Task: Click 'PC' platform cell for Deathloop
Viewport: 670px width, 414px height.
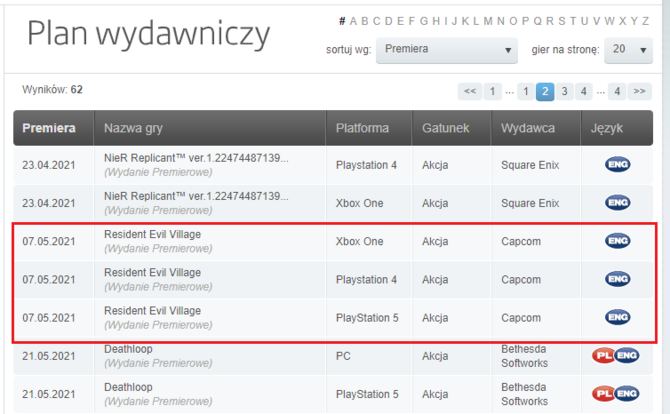Action: (x=343, y=356)
